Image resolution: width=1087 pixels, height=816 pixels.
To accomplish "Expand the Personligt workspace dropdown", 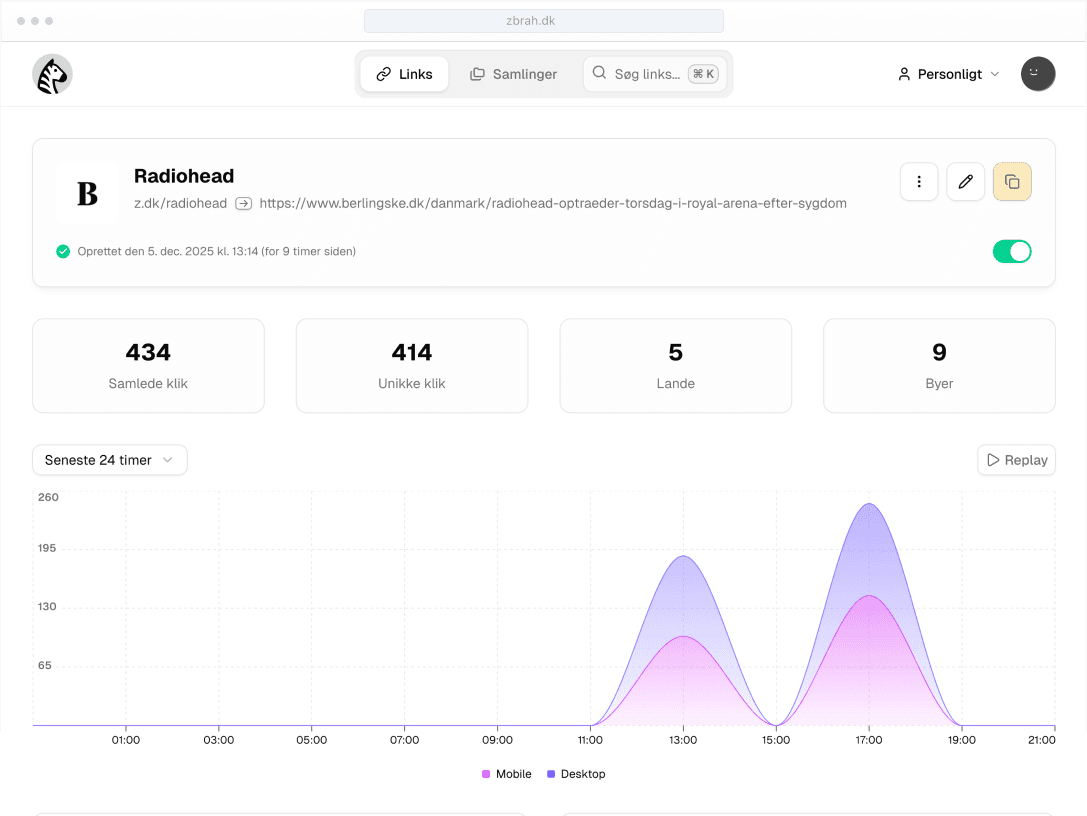I will 948,74.
